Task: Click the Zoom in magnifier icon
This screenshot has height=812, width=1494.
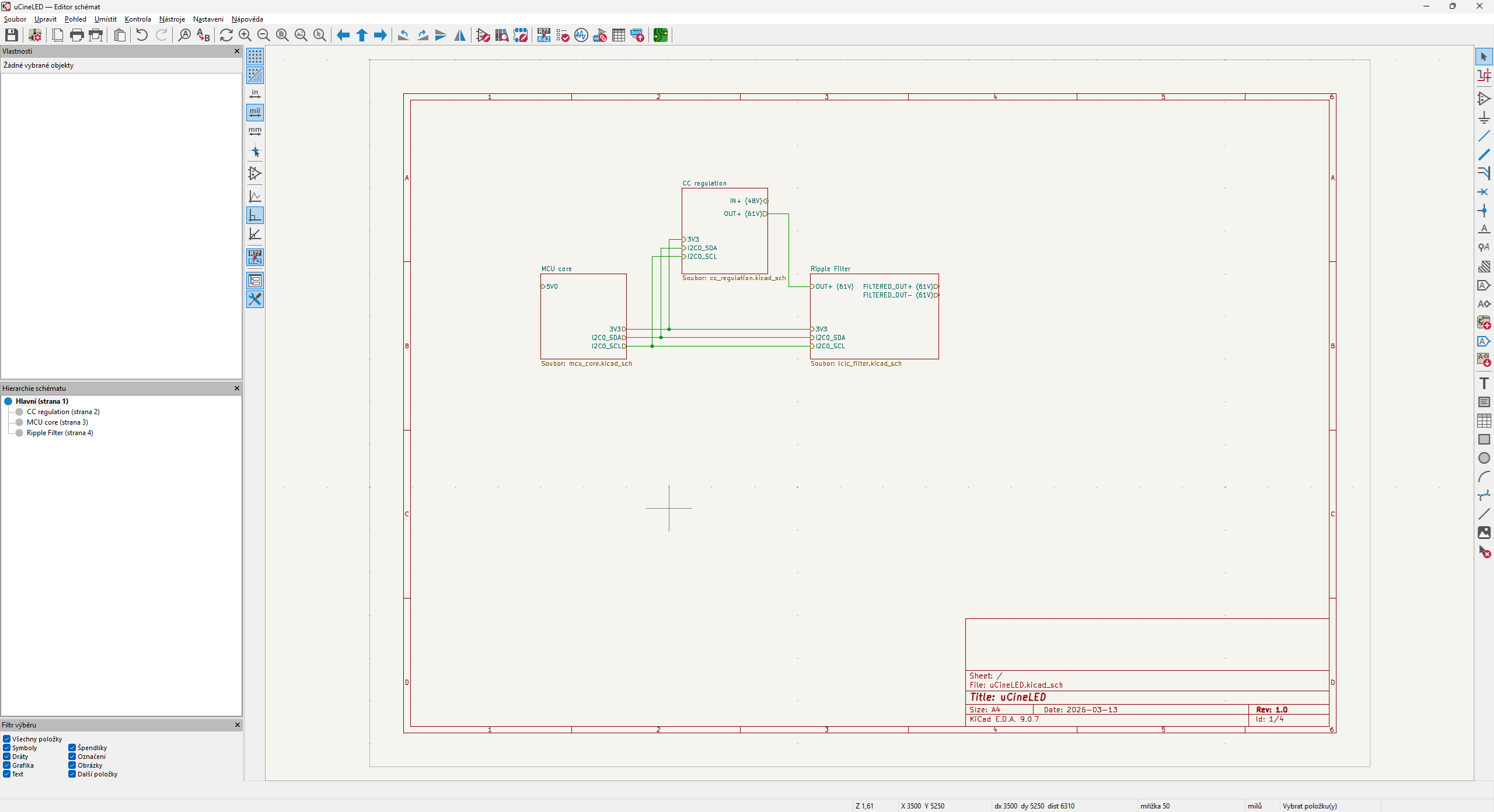Action: click(245, 35)
